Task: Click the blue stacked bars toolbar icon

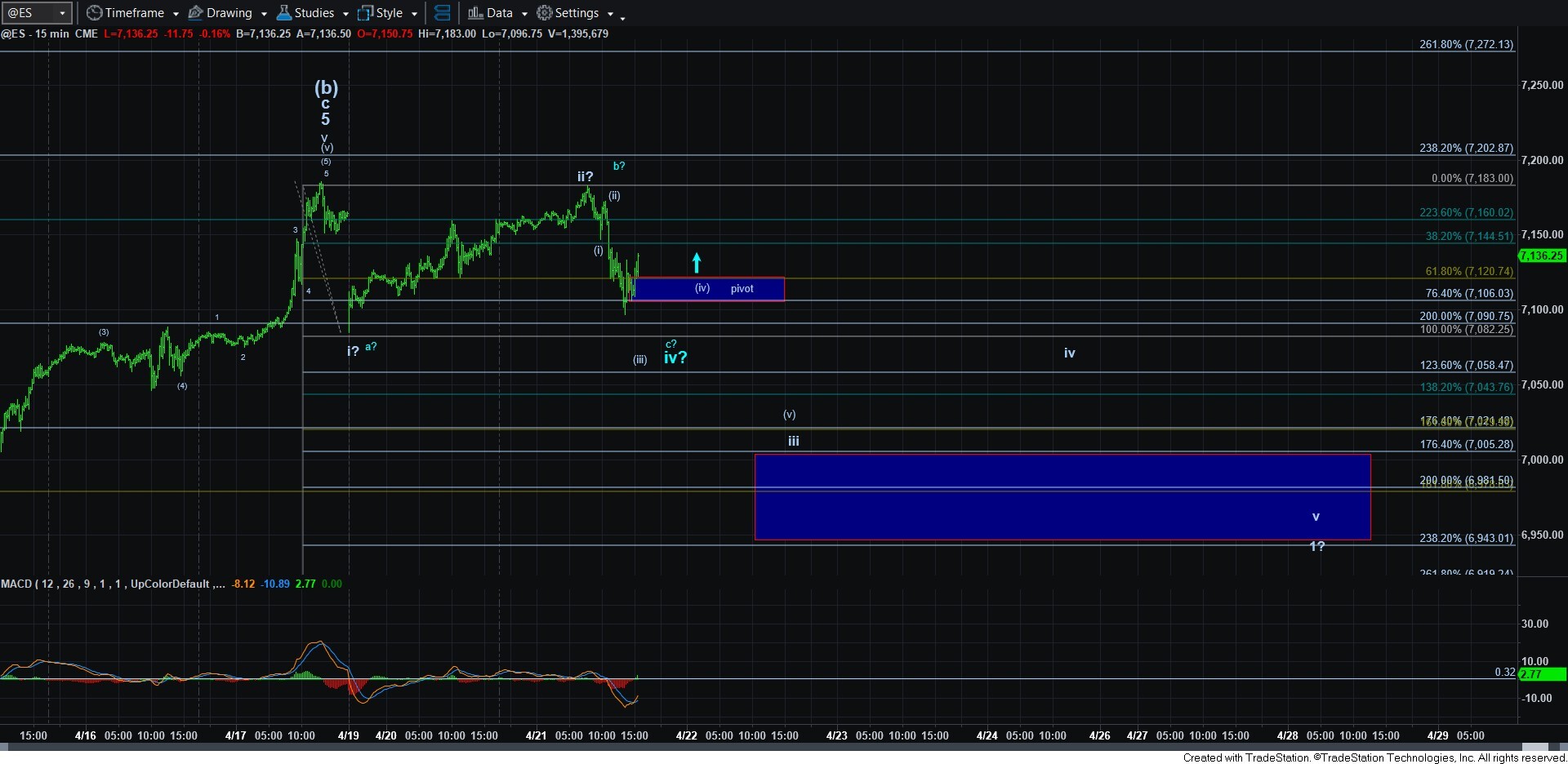Action: coord(442,13)
